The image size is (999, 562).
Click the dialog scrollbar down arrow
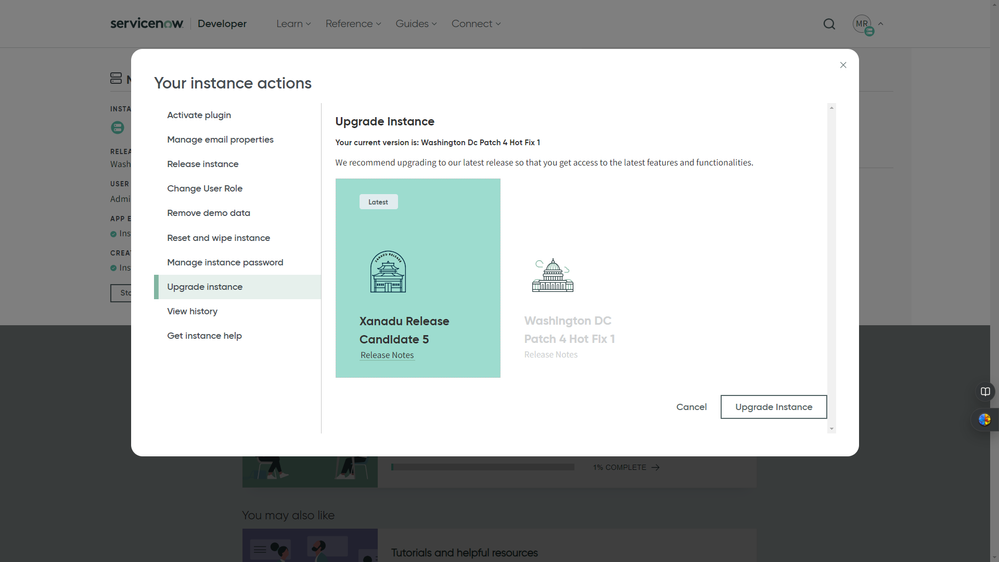[831, 429]
